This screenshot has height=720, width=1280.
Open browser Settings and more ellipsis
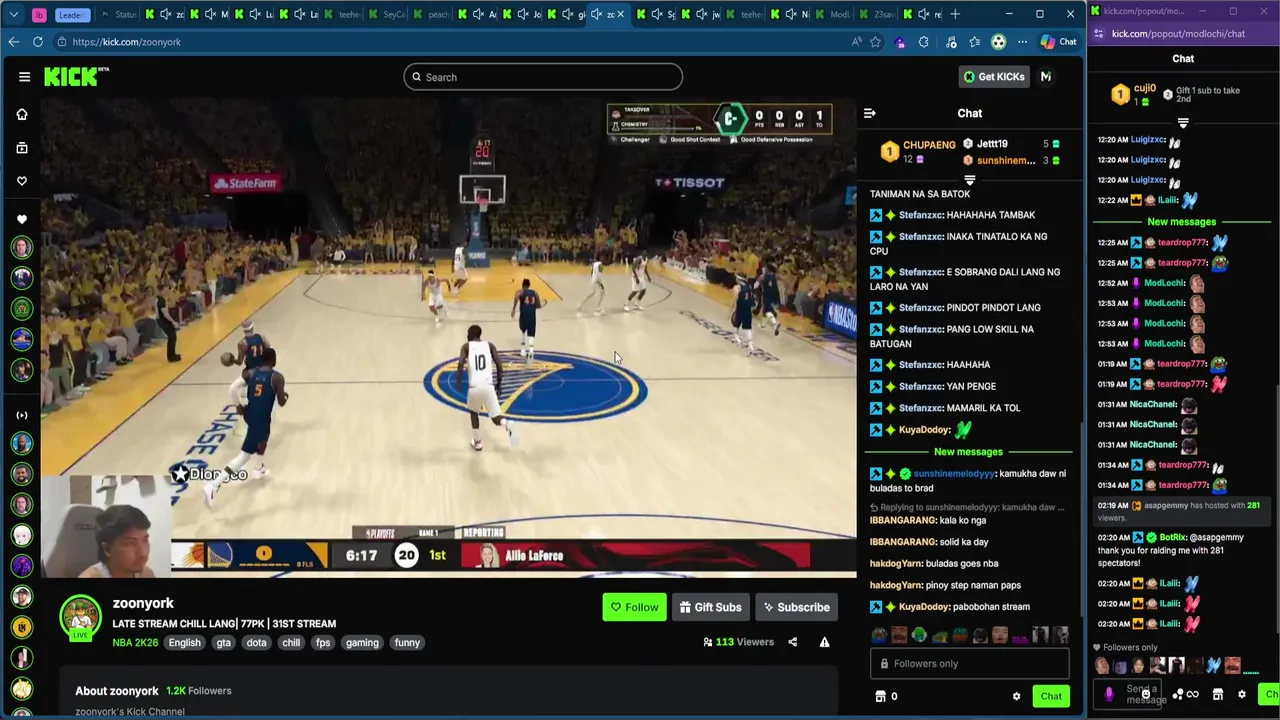tap(1022, 42)
